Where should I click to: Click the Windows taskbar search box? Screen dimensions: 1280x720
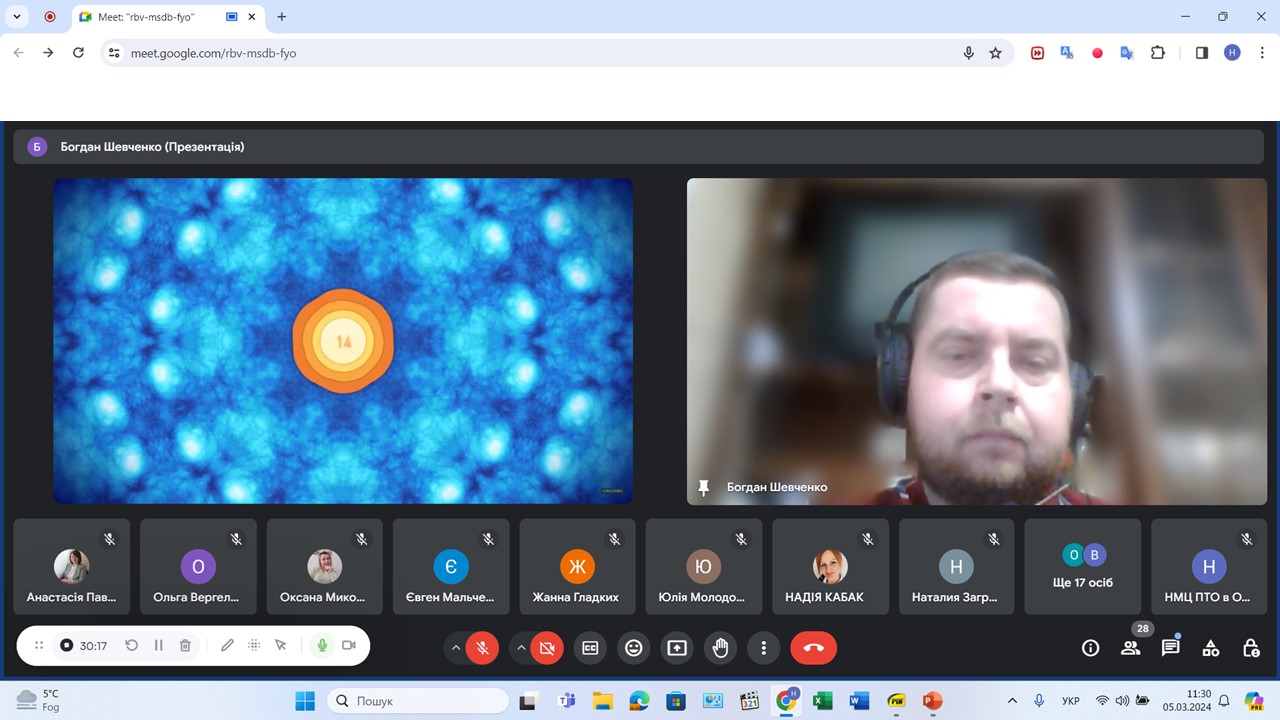point(418,701)
